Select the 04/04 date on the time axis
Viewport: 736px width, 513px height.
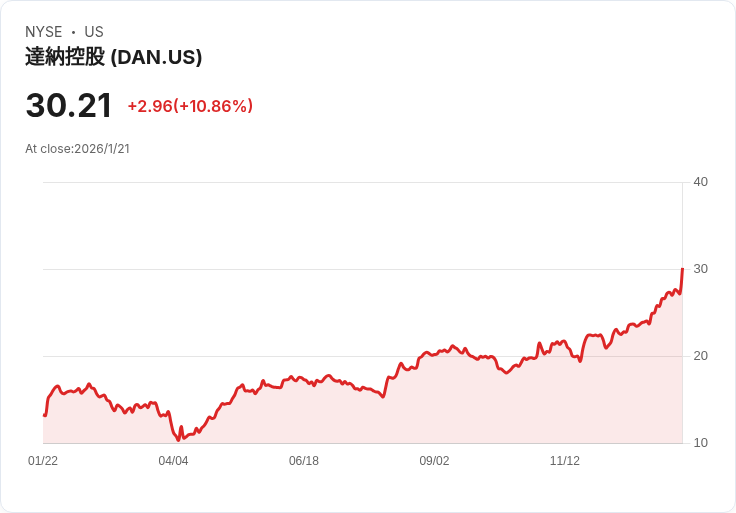point(173,461)
